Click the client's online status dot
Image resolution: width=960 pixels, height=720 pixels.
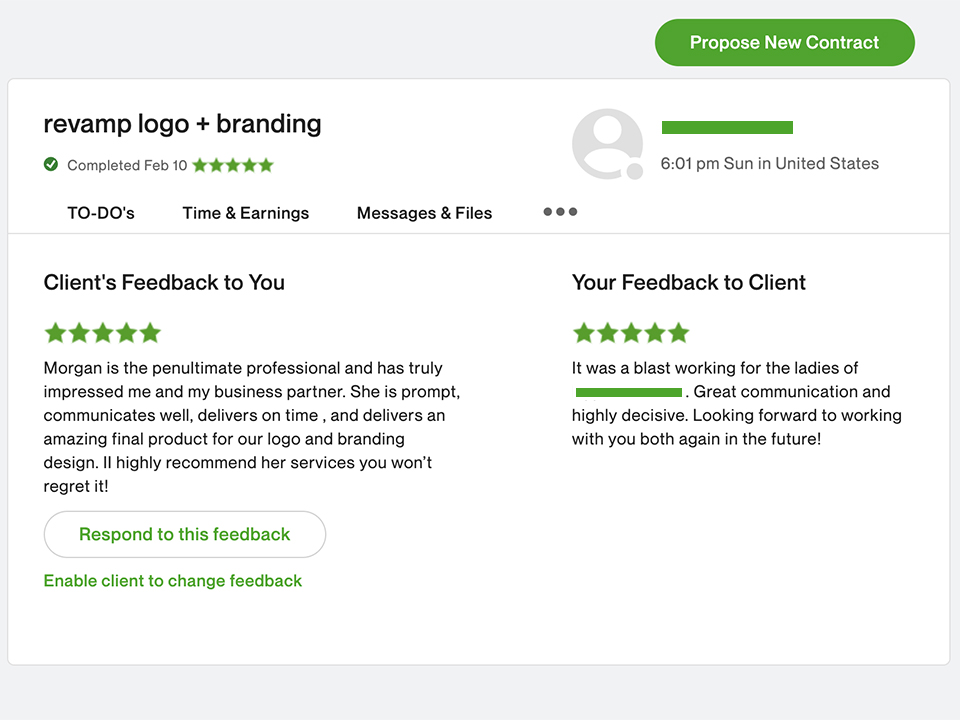[x=635, y=171]
